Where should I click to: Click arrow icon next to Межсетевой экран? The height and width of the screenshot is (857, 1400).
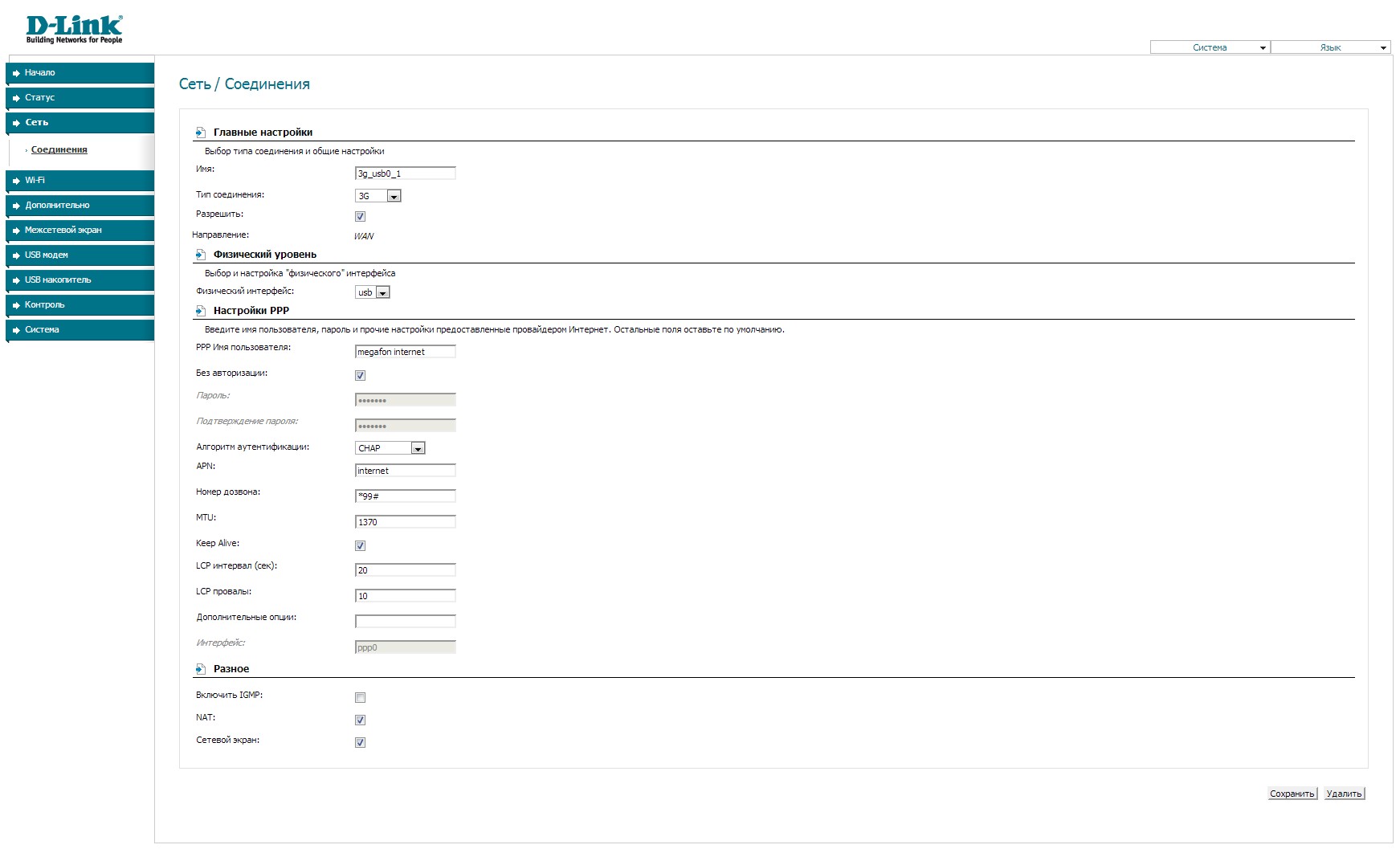16,231
